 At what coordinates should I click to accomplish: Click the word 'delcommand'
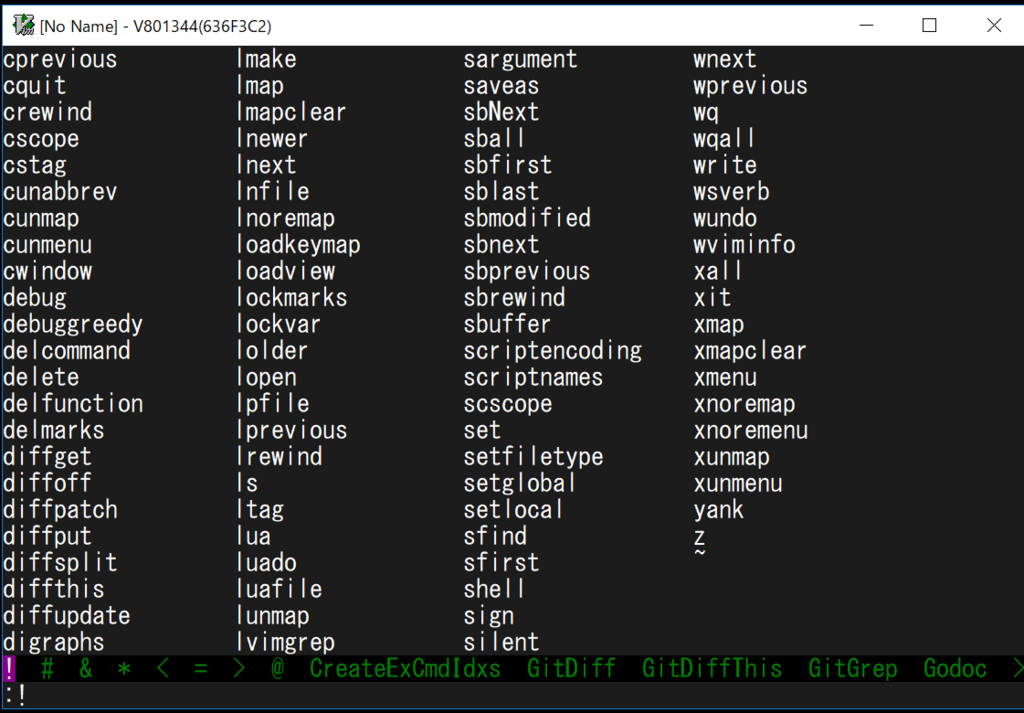click(67, 351)
